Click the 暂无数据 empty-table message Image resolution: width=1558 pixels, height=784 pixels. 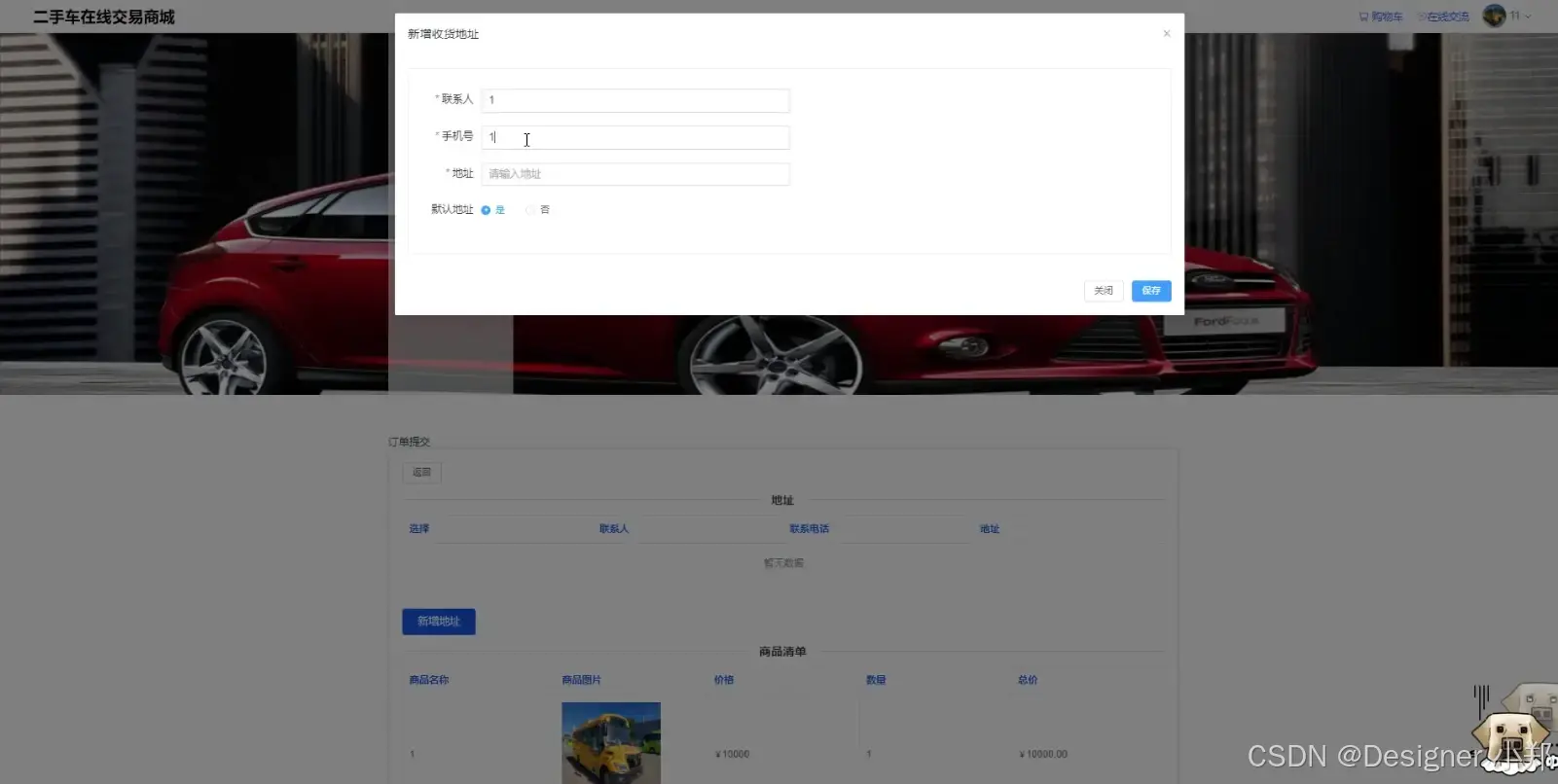click(783, 563)
